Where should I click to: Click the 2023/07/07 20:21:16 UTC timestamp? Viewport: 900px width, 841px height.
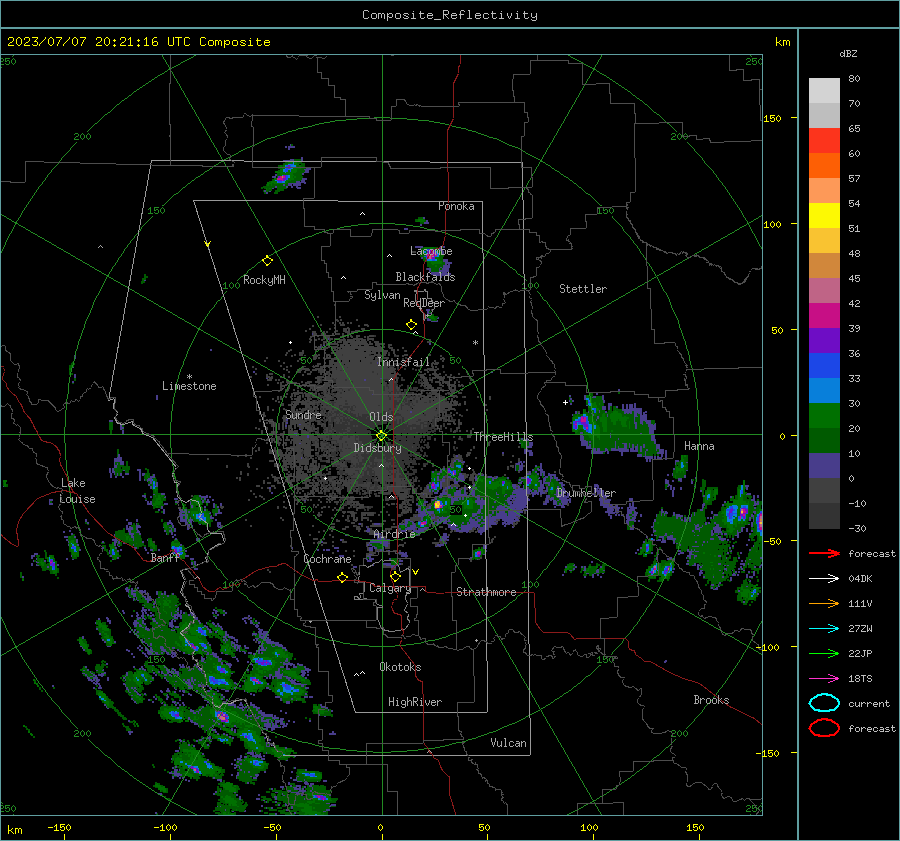(x=138, y=42)
